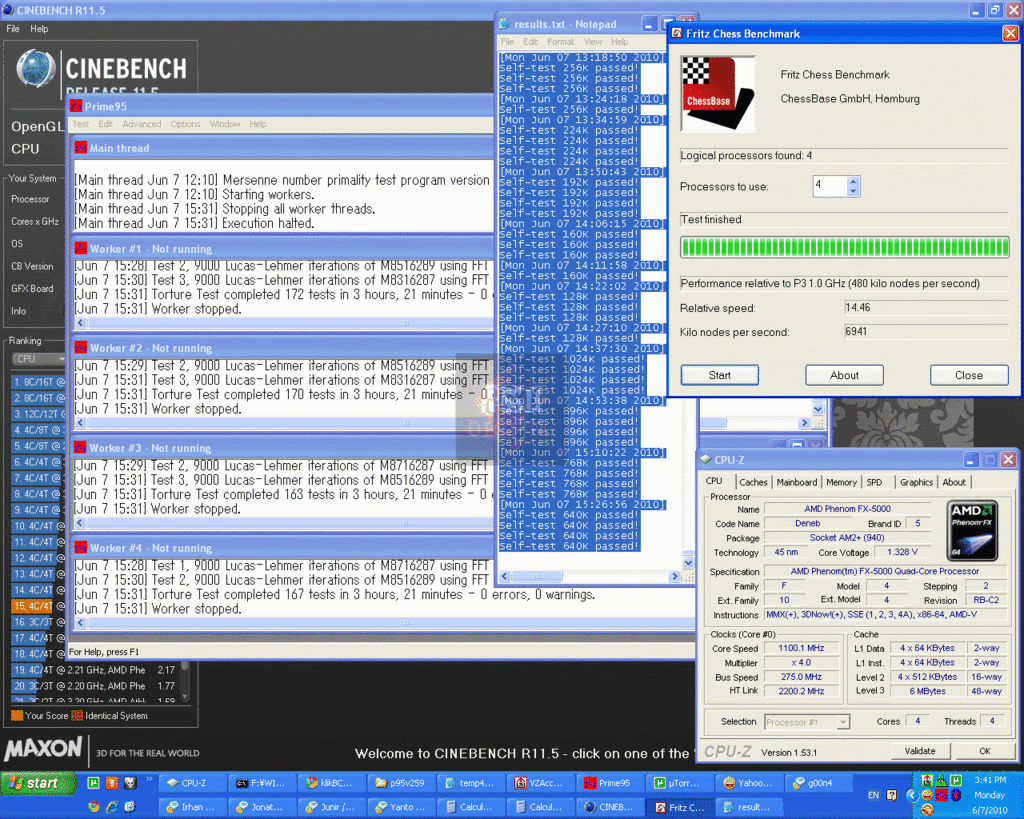This screenshot has height=819, width=1024.
Task: Open the Test menu in Prime95
Action: click(80, 124)
